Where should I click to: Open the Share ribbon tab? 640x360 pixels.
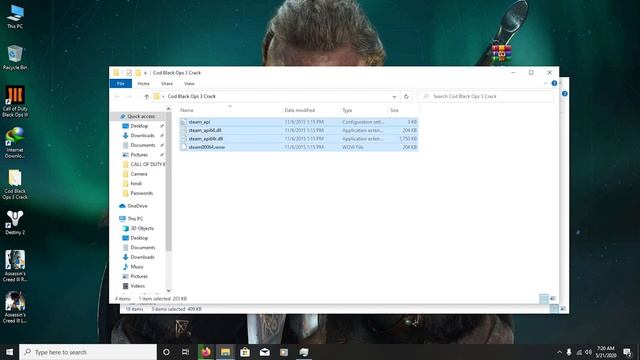[x=167, y=83]
